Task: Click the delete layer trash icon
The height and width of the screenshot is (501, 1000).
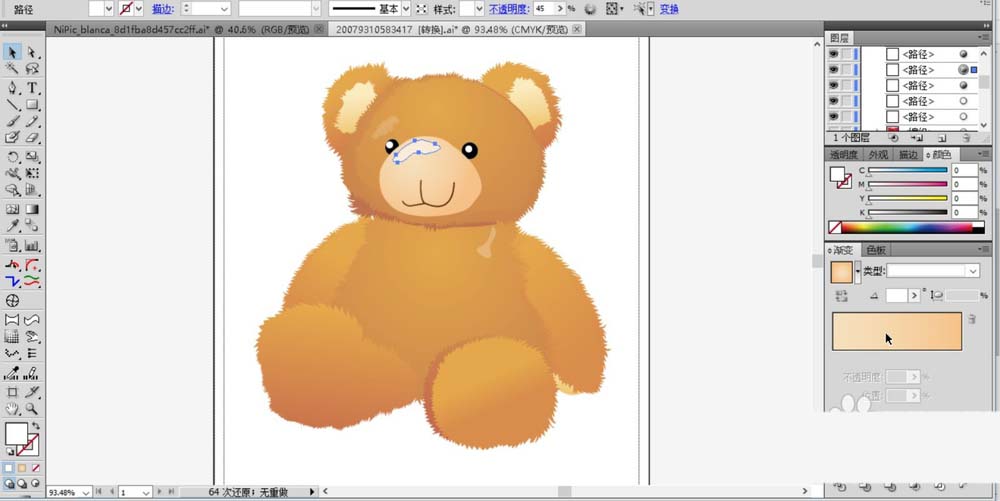Action: click(x=966, y=138)
